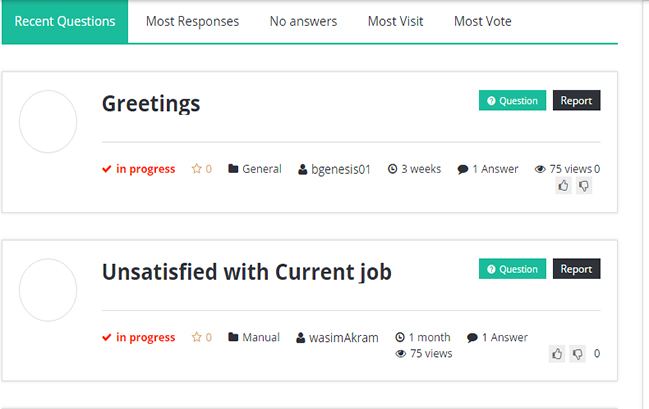649x409 pixels.
Task: Show the Most Vote tab
Action: pos(483,21)
